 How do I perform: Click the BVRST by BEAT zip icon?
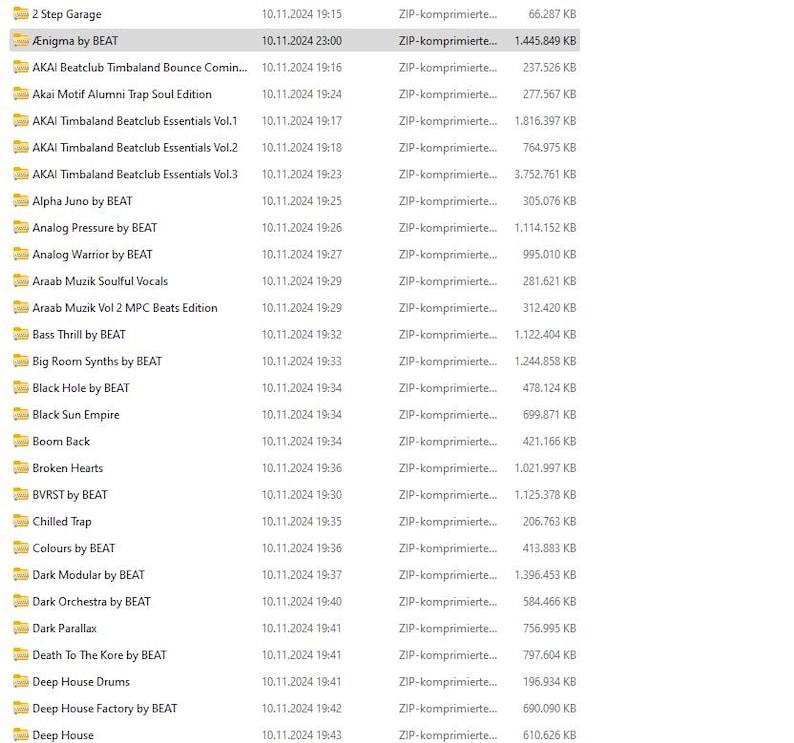click(21, 495)
